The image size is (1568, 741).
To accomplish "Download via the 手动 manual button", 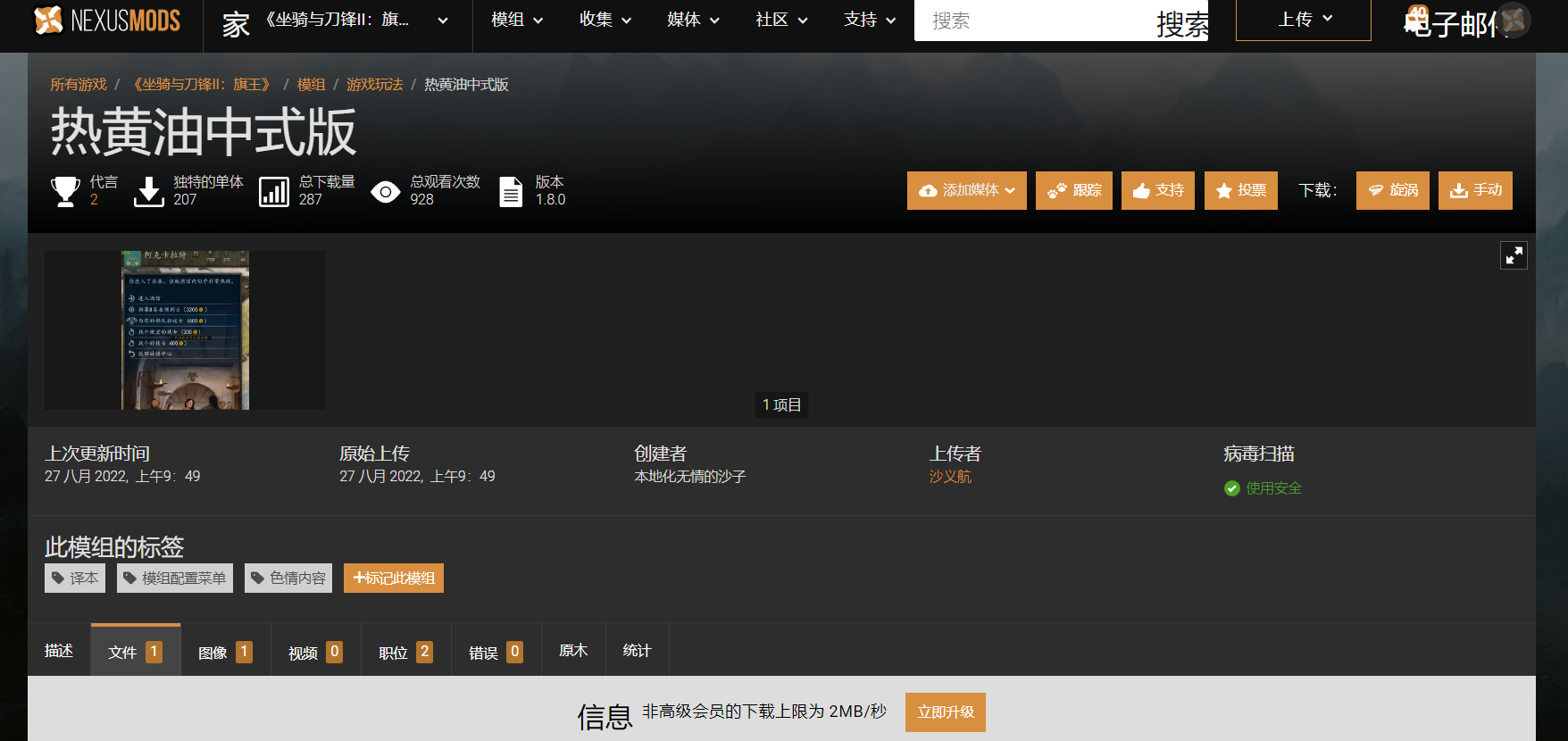I will (1475, 190).
